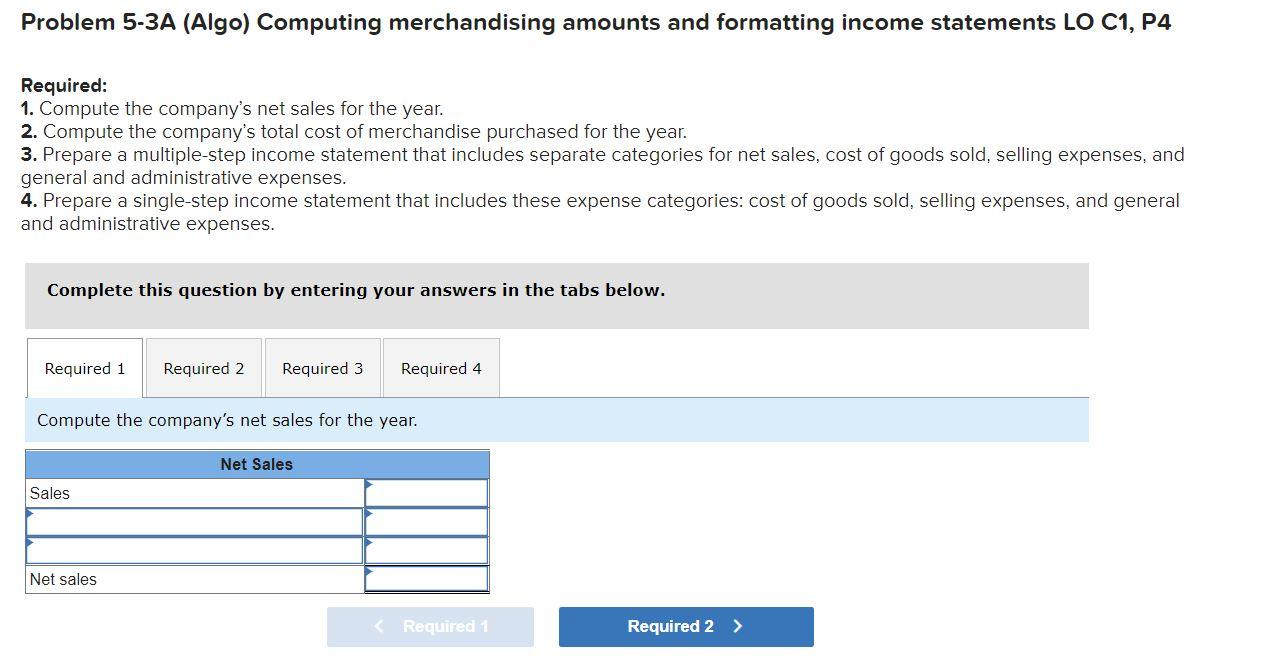
Task: Open the Required 4 tab
Action: point(440,368)
